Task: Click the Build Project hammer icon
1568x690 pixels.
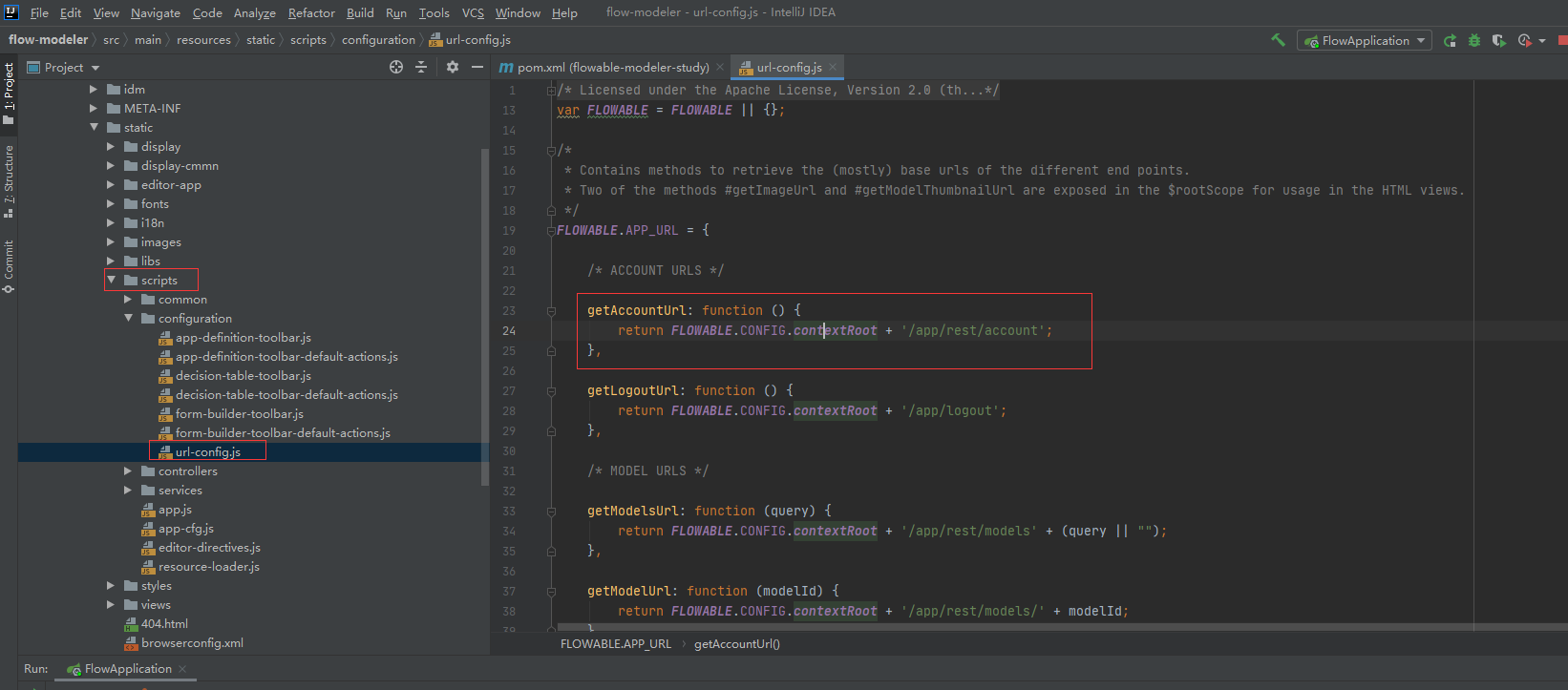Action: 1278,40
